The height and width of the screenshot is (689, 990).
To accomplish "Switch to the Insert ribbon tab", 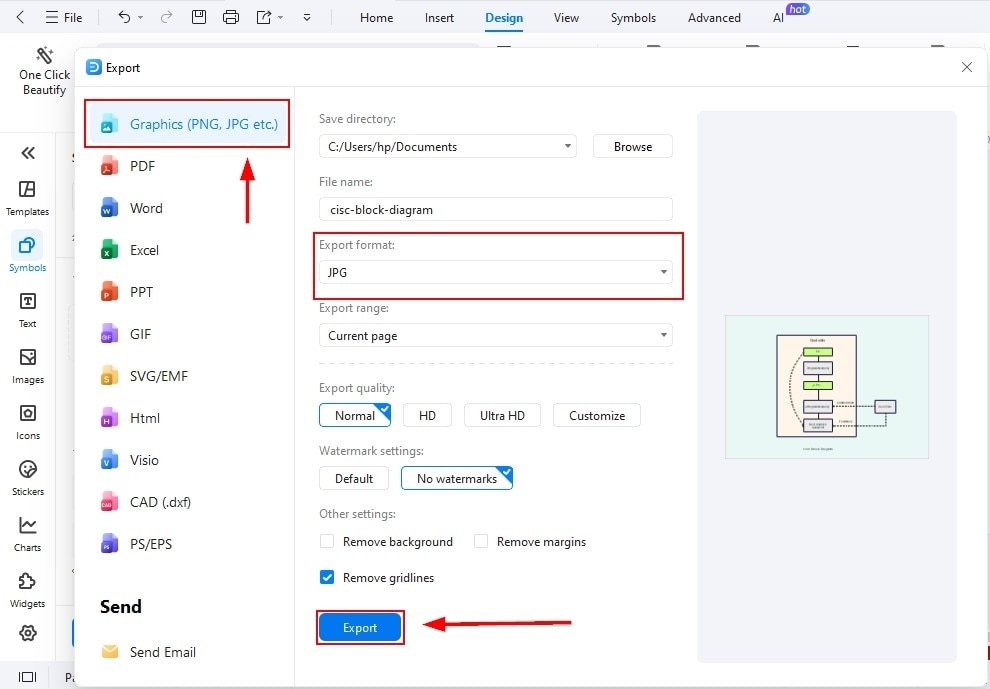I will click(x=439, y=17).
